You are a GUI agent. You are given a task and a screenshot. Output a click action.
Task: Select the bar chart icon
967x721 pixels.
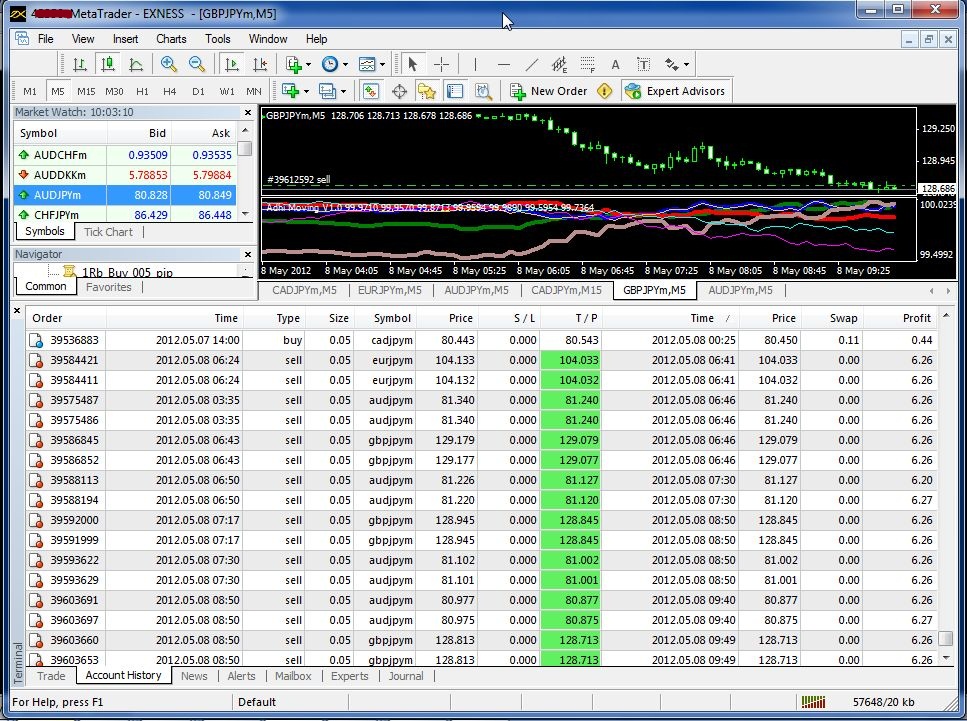pyautogui.click(x=80, y=64)
